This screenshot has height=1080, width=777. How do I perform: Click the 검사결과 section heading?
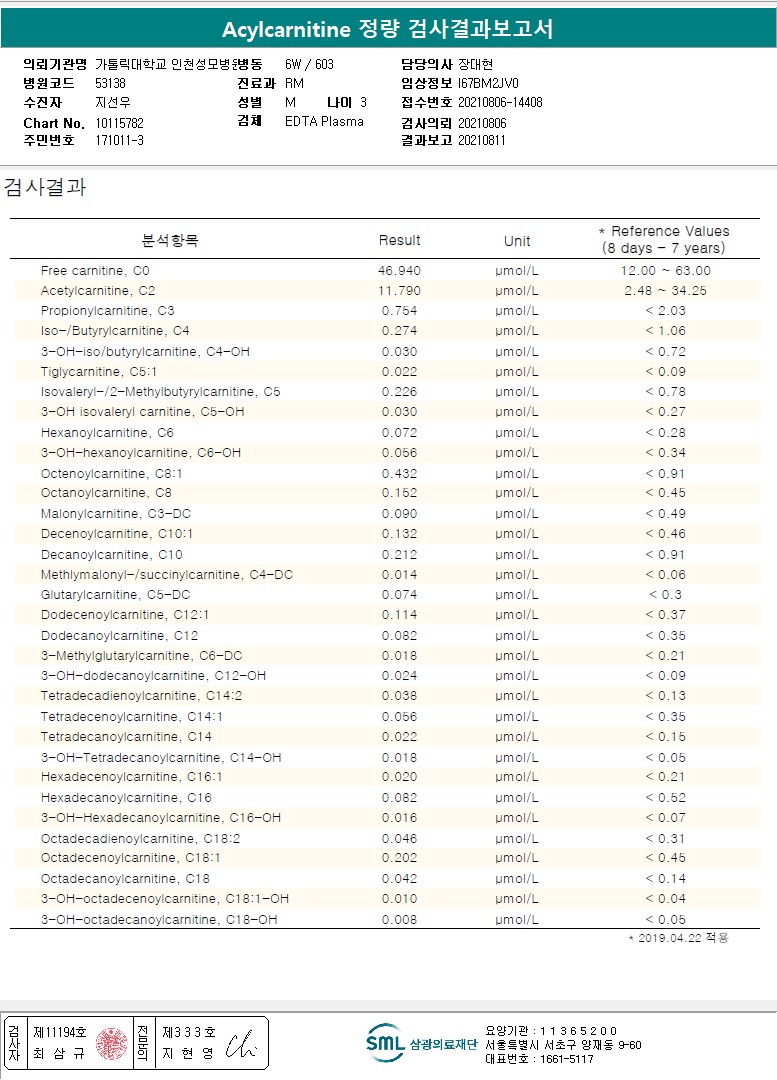click(45, 187)
